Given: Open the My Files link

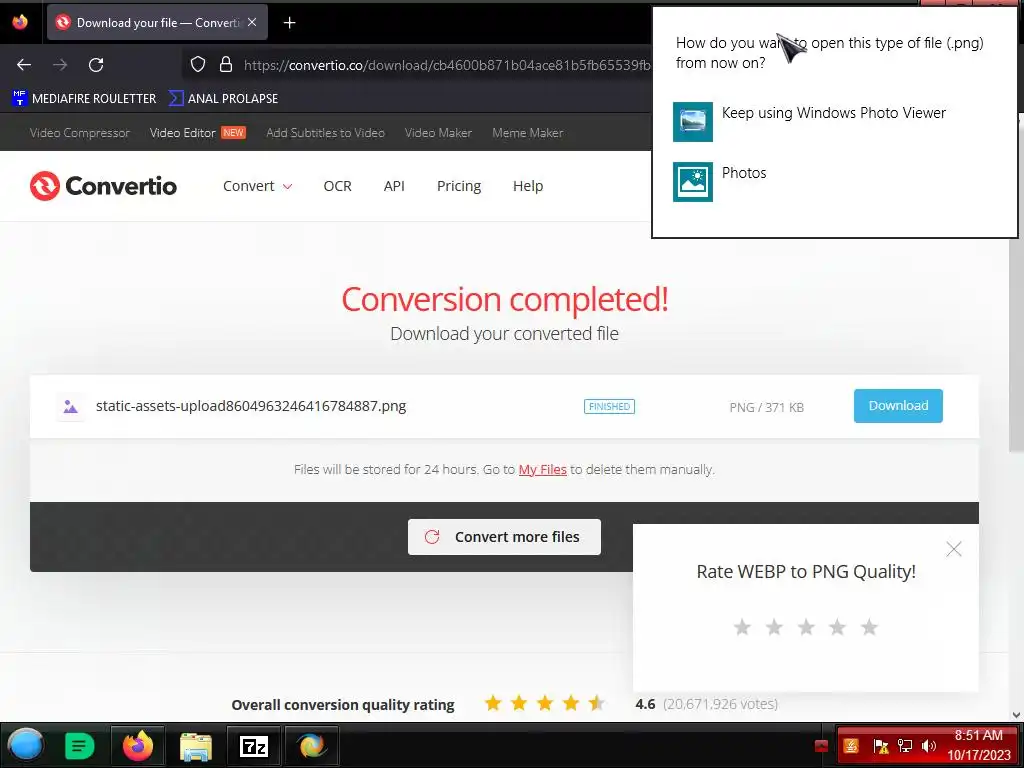Looking at the screenshot, I should (x=543, y=470).
